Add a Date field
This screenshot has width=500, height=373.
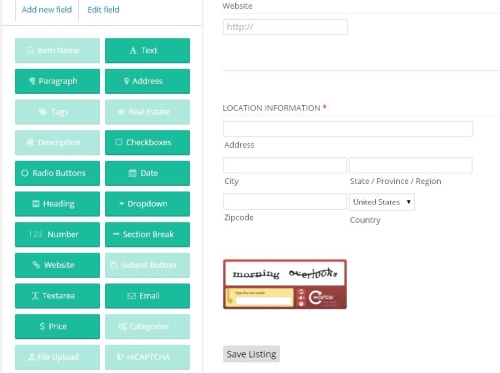(x=147, y=173)
